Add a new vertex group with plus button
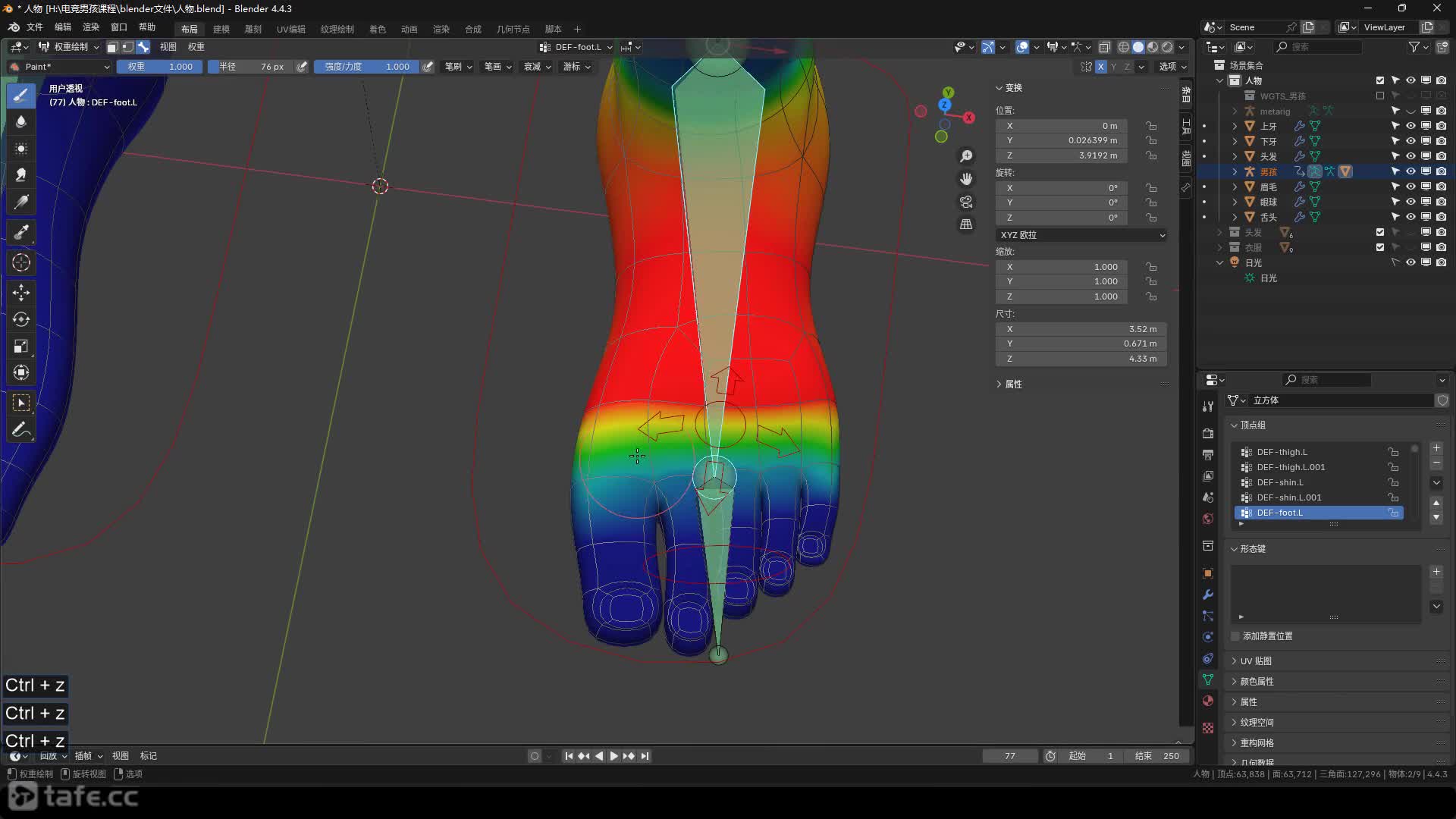Screen dimensions: 1456x819 [1436, 449]
